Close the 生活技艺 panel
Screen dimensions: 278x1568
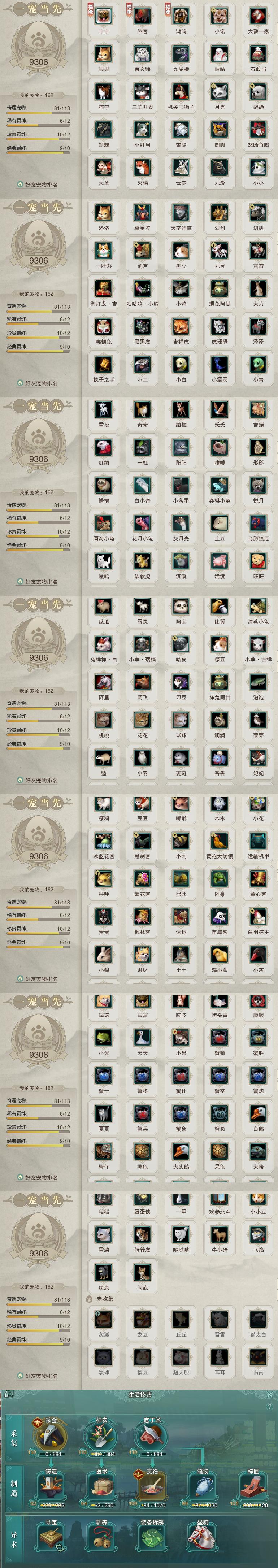270,1394
